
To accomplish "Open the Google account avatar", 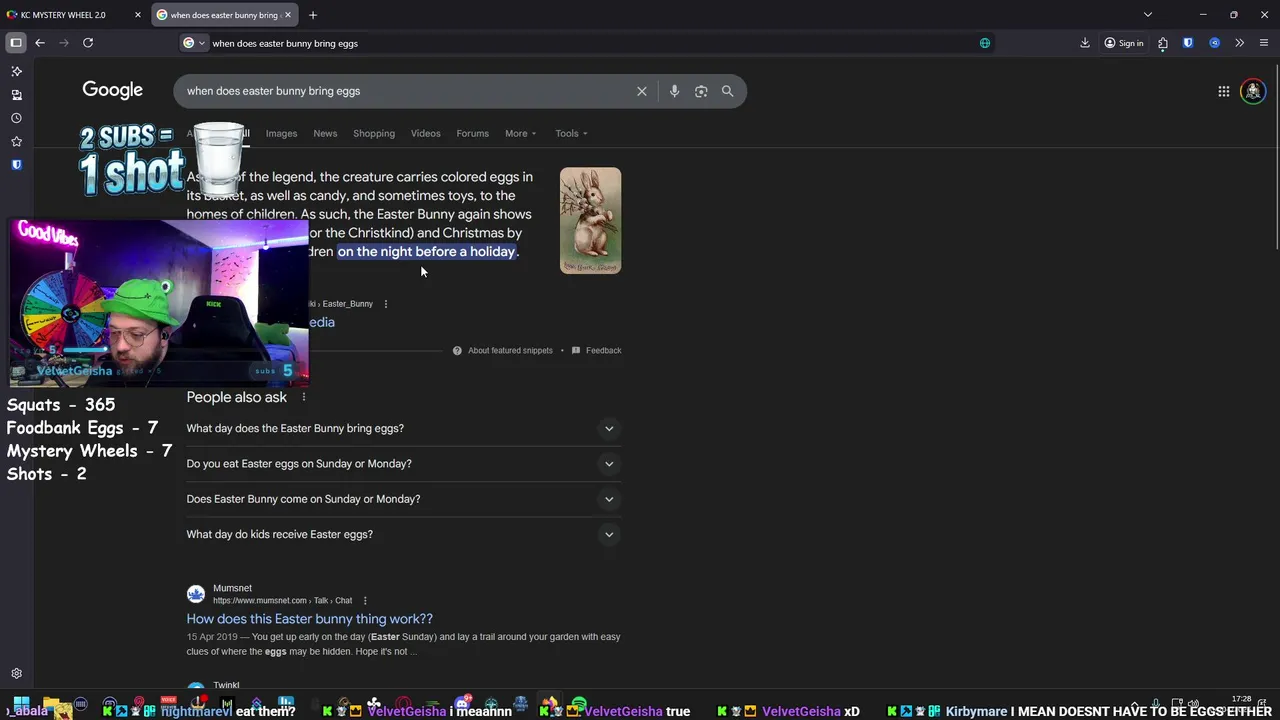I will tap(1253, 91).
